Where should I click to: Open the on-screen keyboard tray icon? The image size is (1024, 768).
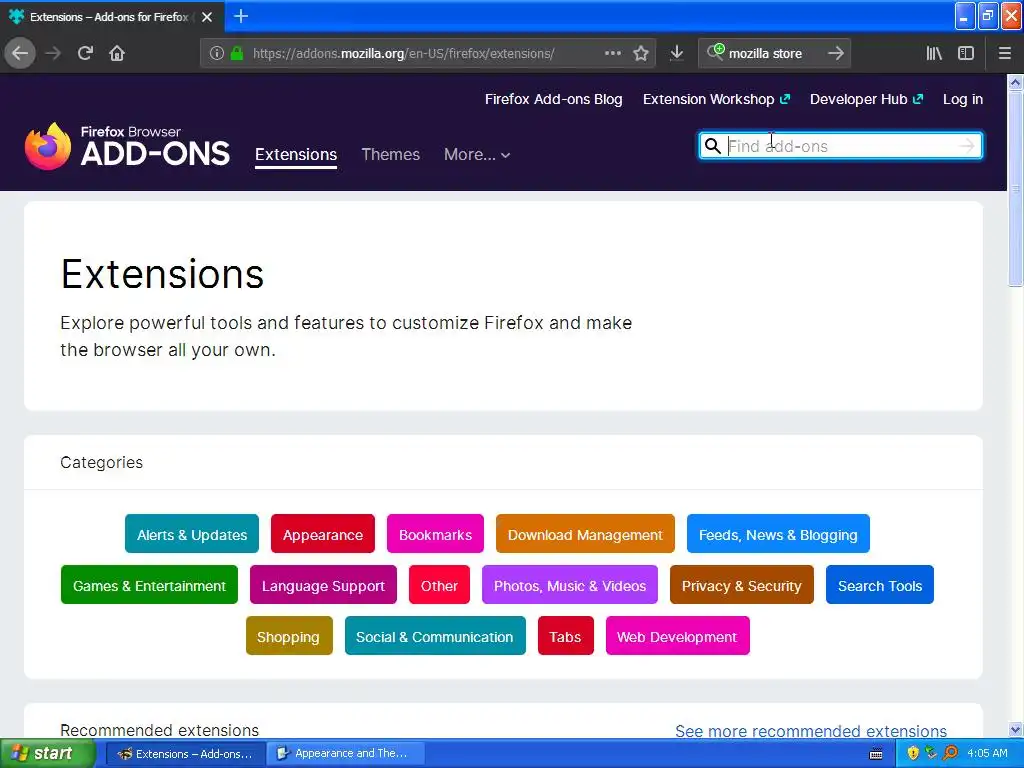pos(876,754)
